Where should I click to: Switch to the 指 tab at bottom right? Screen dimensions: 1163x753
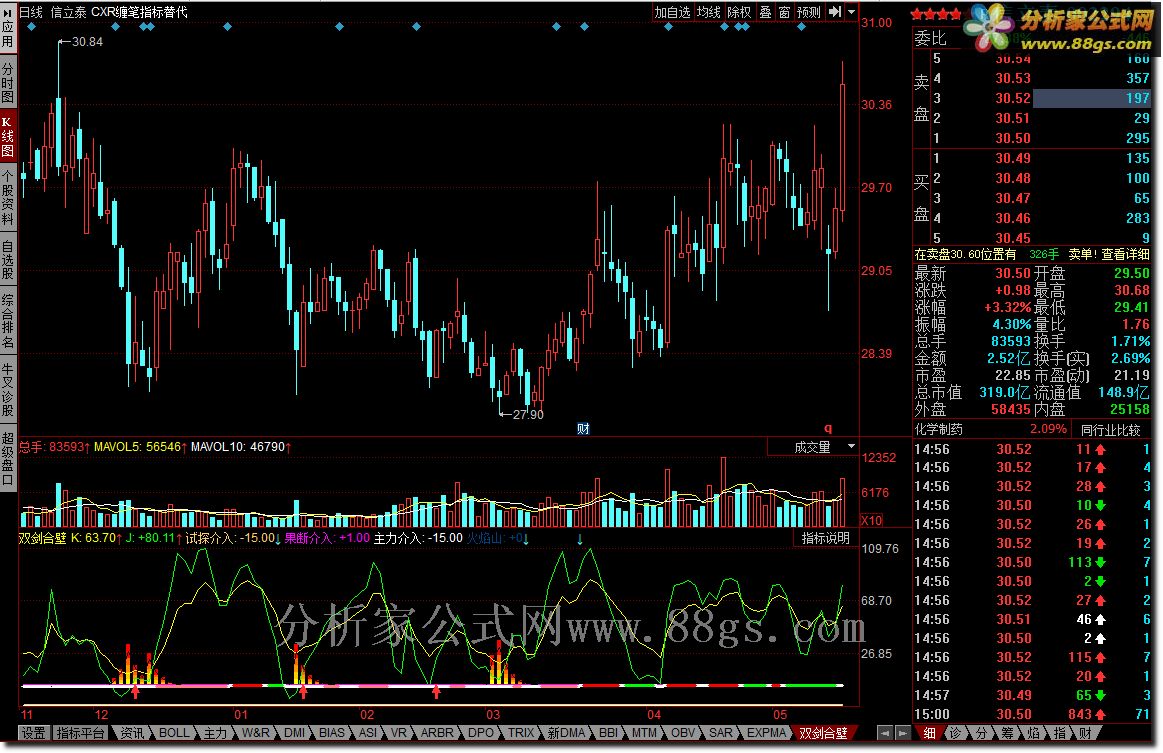(1059, 733)
